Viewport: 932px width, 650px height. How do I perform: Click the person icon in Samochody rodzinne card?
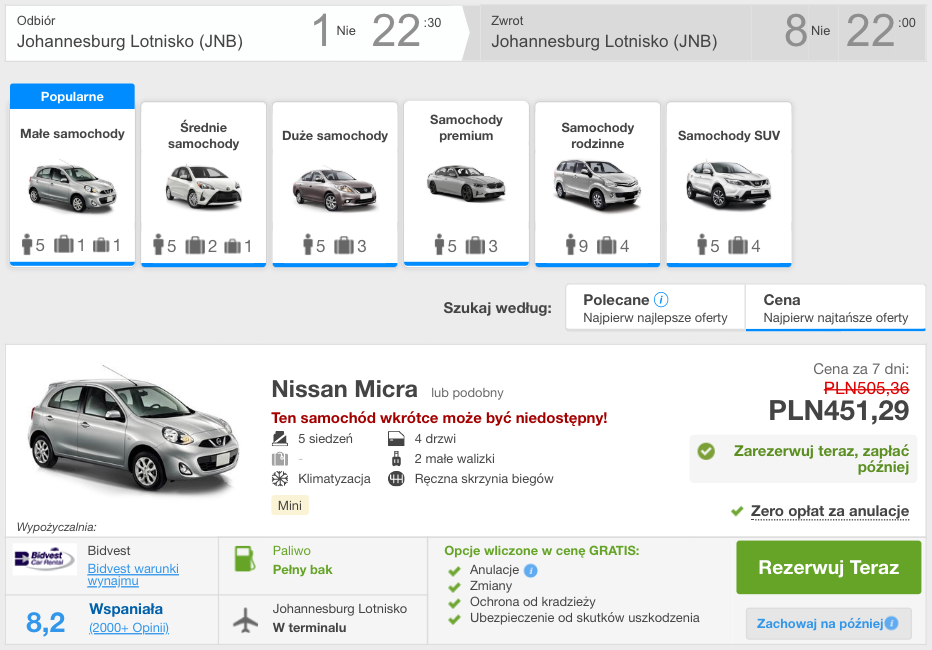tap(571, 244)
